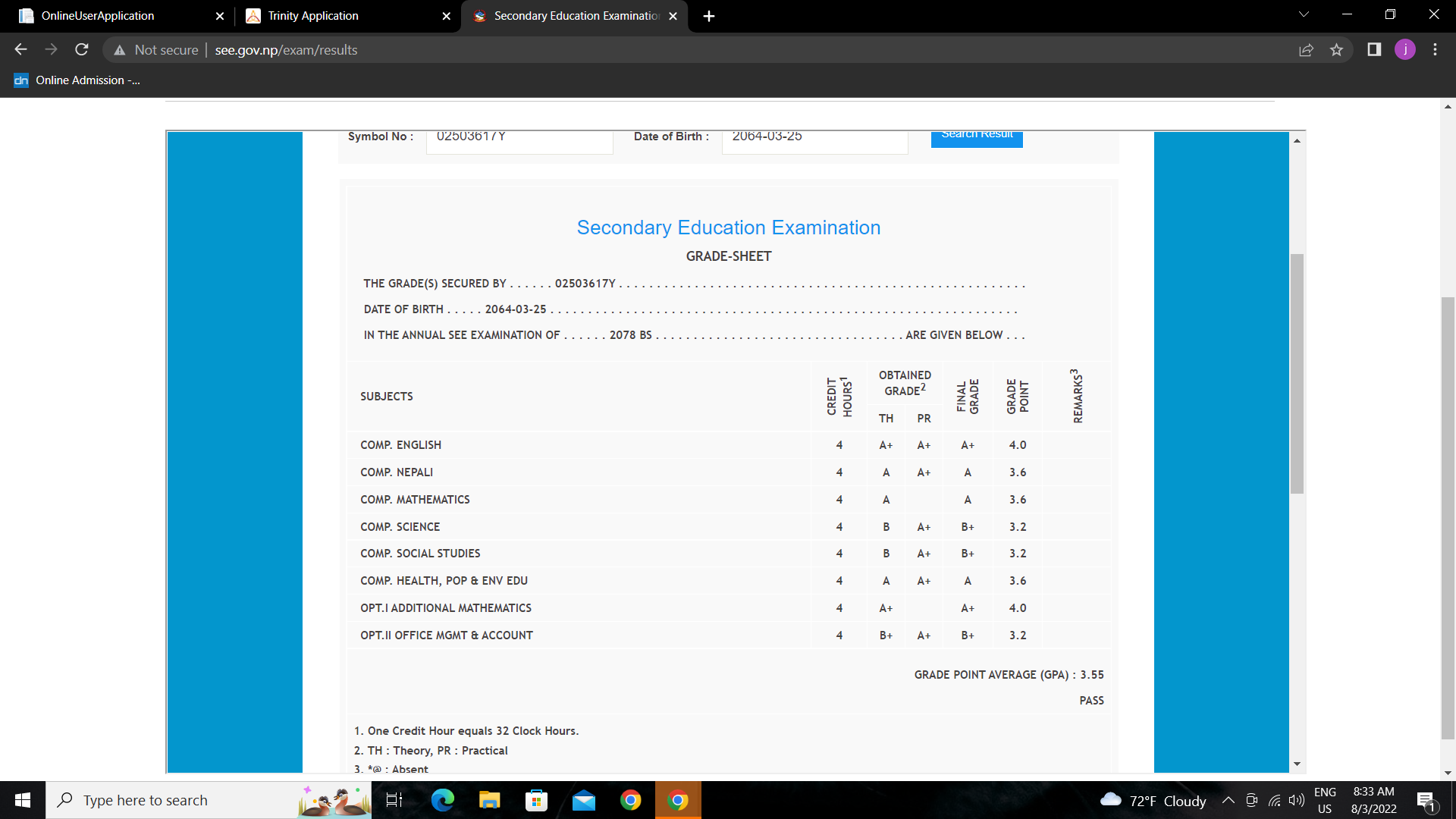The width and height of the screenshot is (1456, 819).
Task: Click the Search Result button
Action: tap(976, 136)
